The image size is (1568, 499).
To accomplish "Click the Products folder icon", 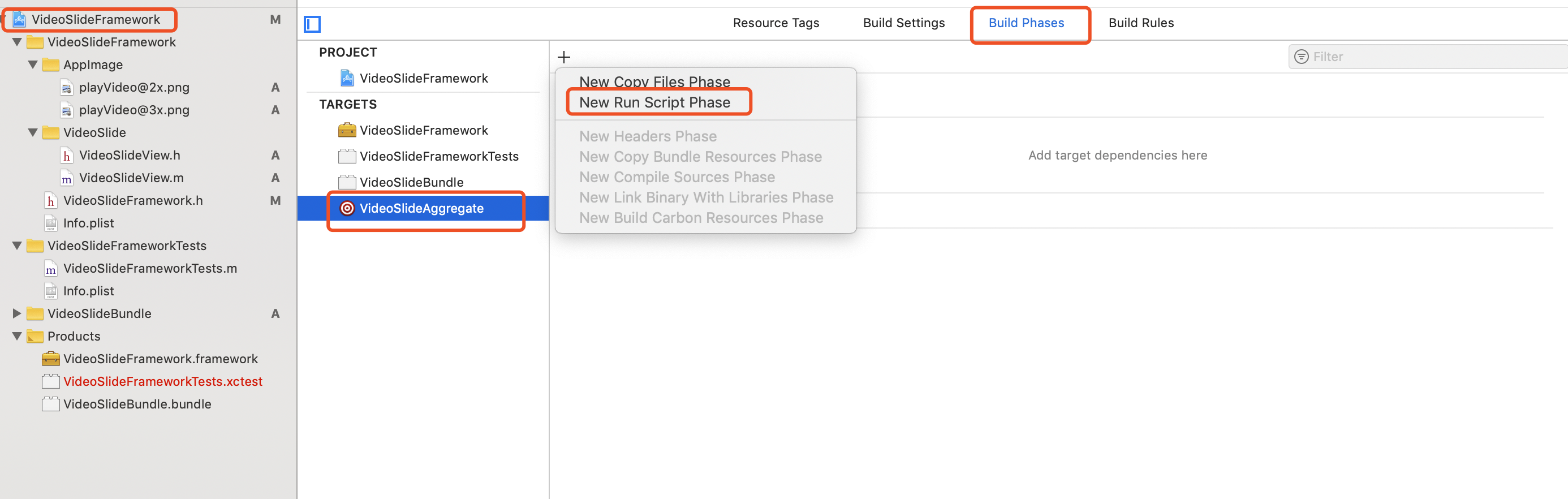I will click(x=35, y=336).
